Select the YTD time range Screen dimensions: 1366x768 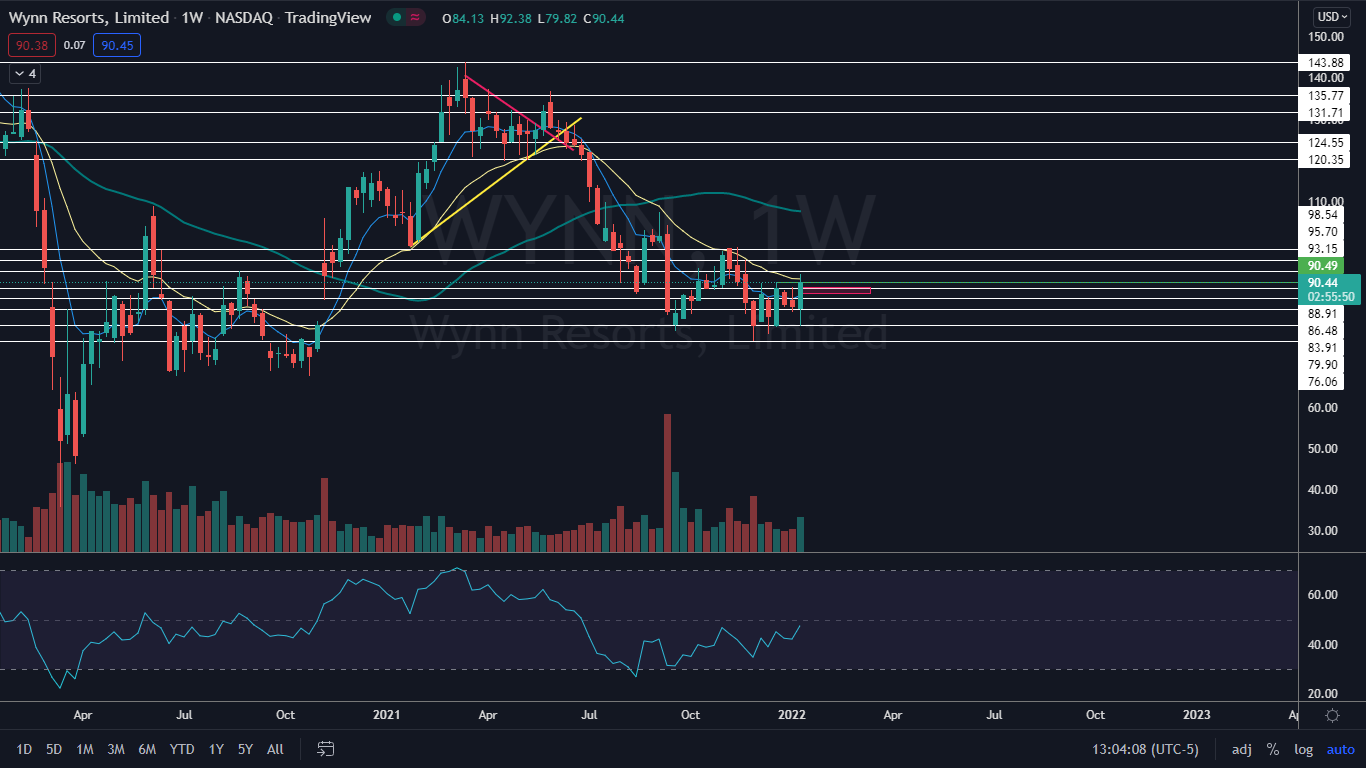click(x=182, y=749)
